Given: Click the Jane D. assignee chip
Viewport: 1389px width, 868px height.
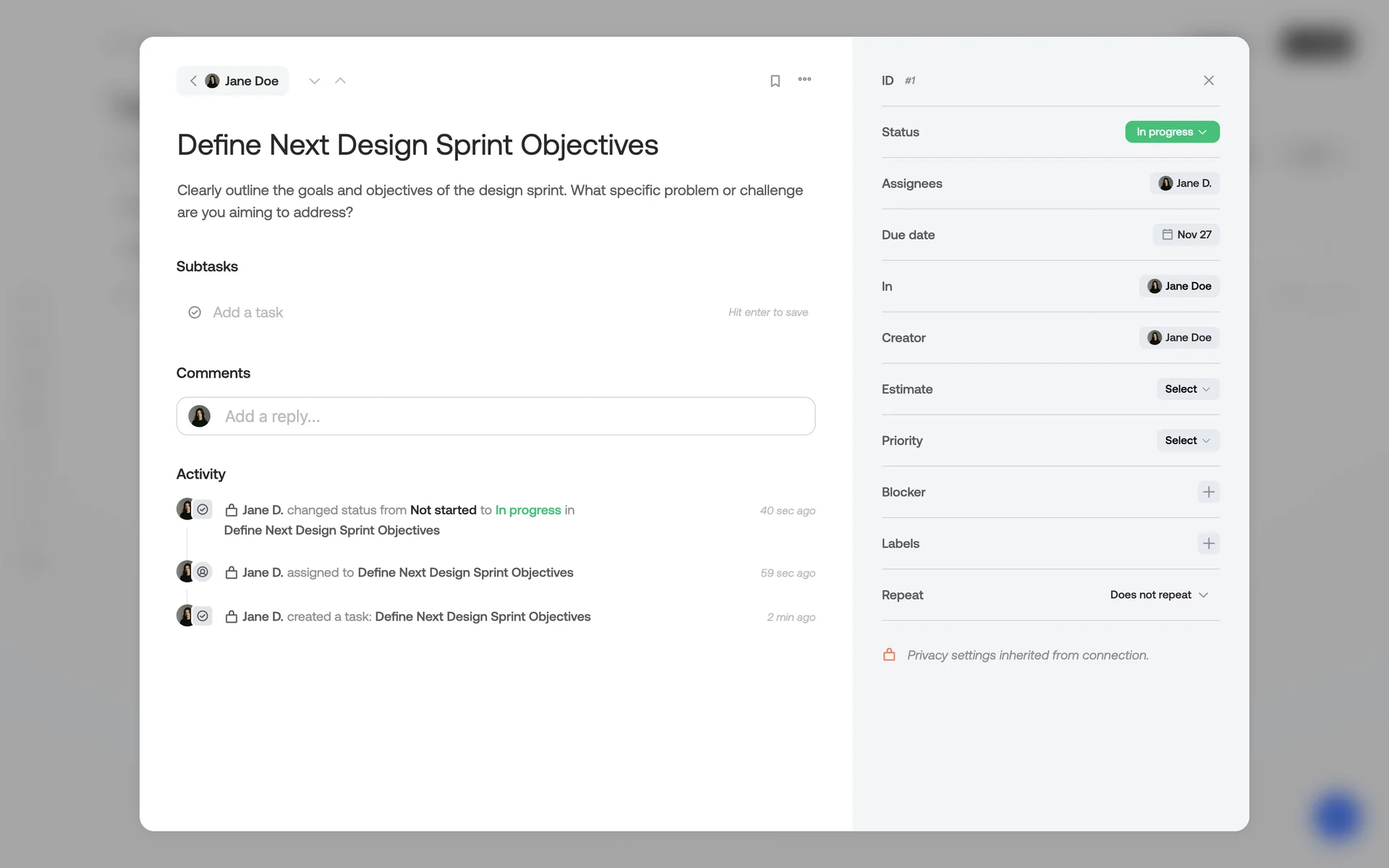Looking at the screenshot, I should pyautogui.click(x=1184, y=183).
